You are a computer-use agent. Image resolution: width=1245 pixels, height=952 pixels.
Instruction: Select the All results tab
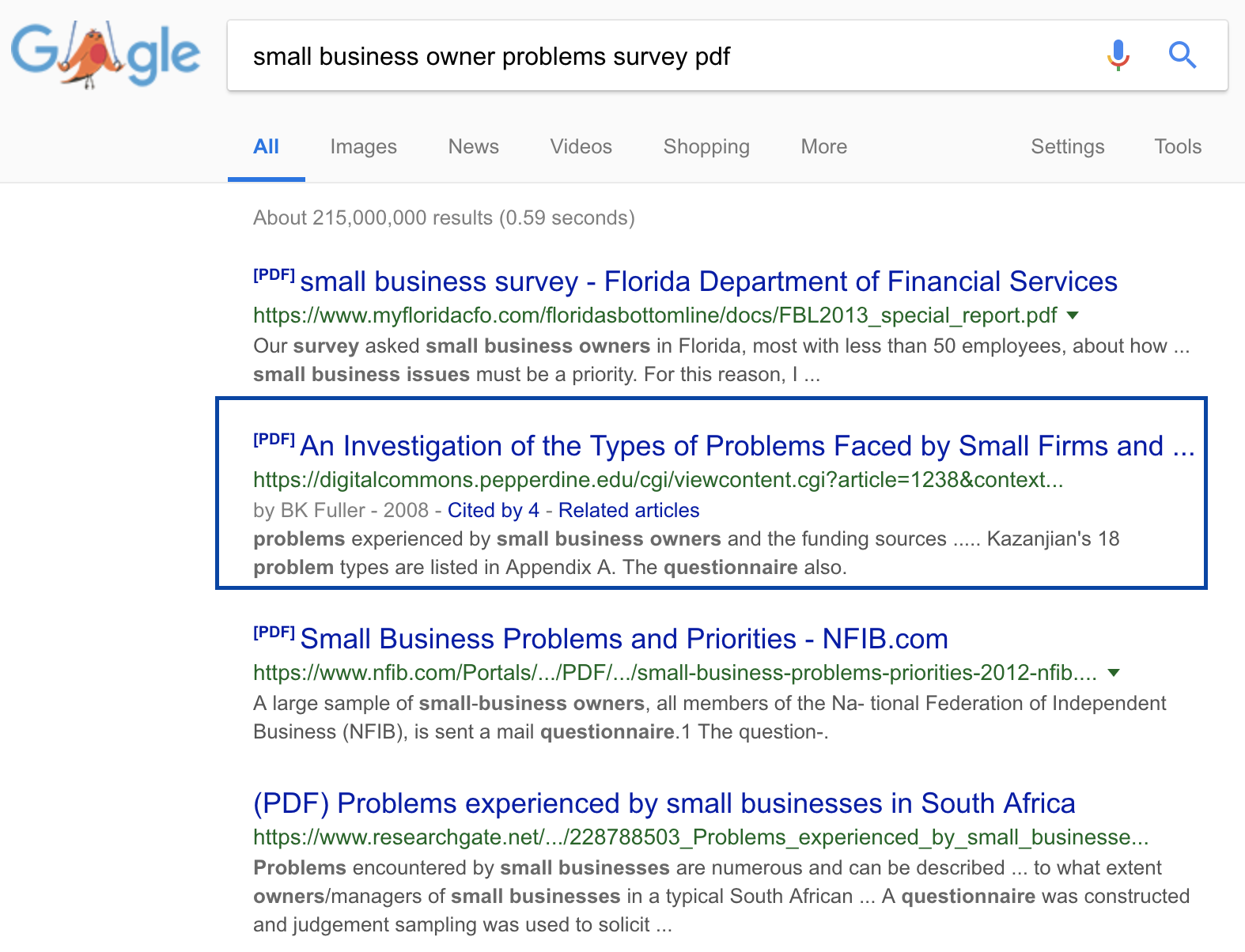[x=266, y=146]
